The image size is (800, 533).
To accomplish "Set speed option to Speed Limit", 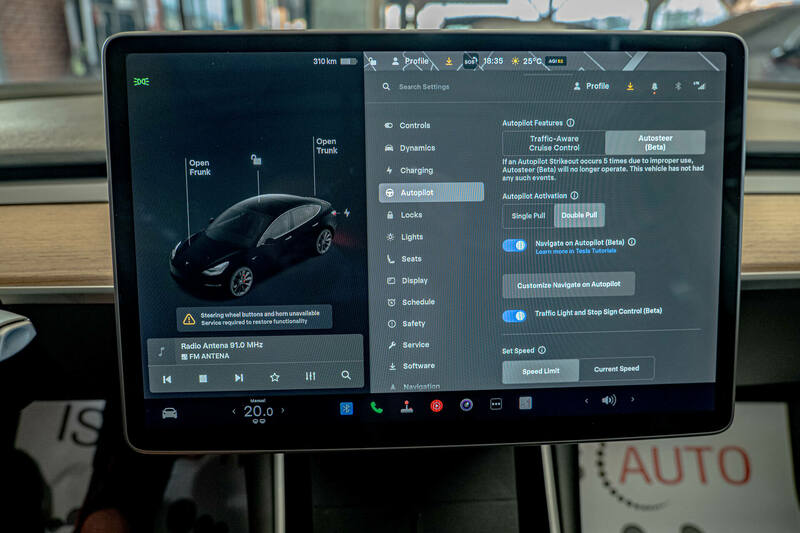I will 541,371.
